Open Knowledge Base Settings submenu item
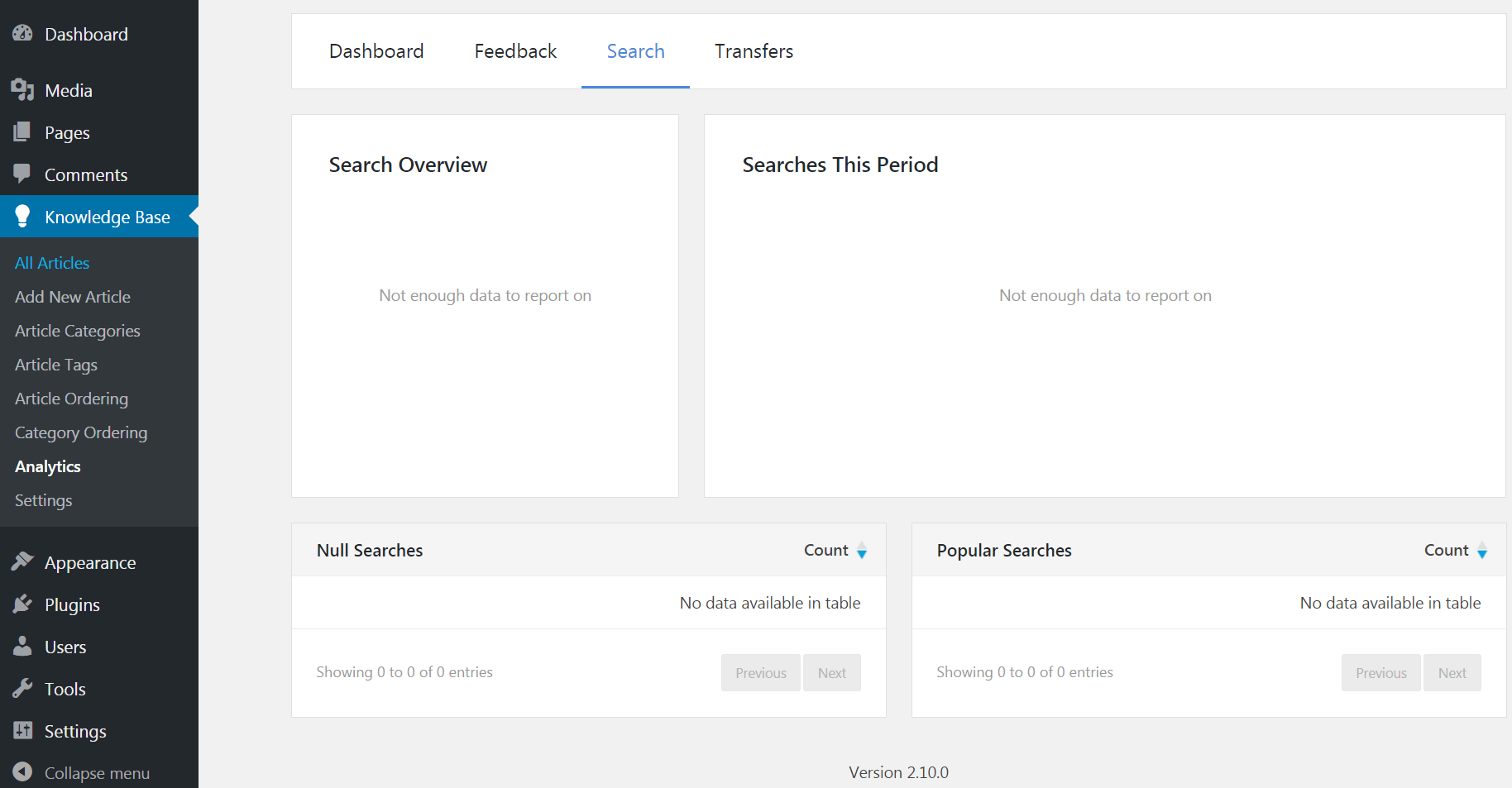Image resolution: width=1512 pixels, height=788 pixels. 44,500
